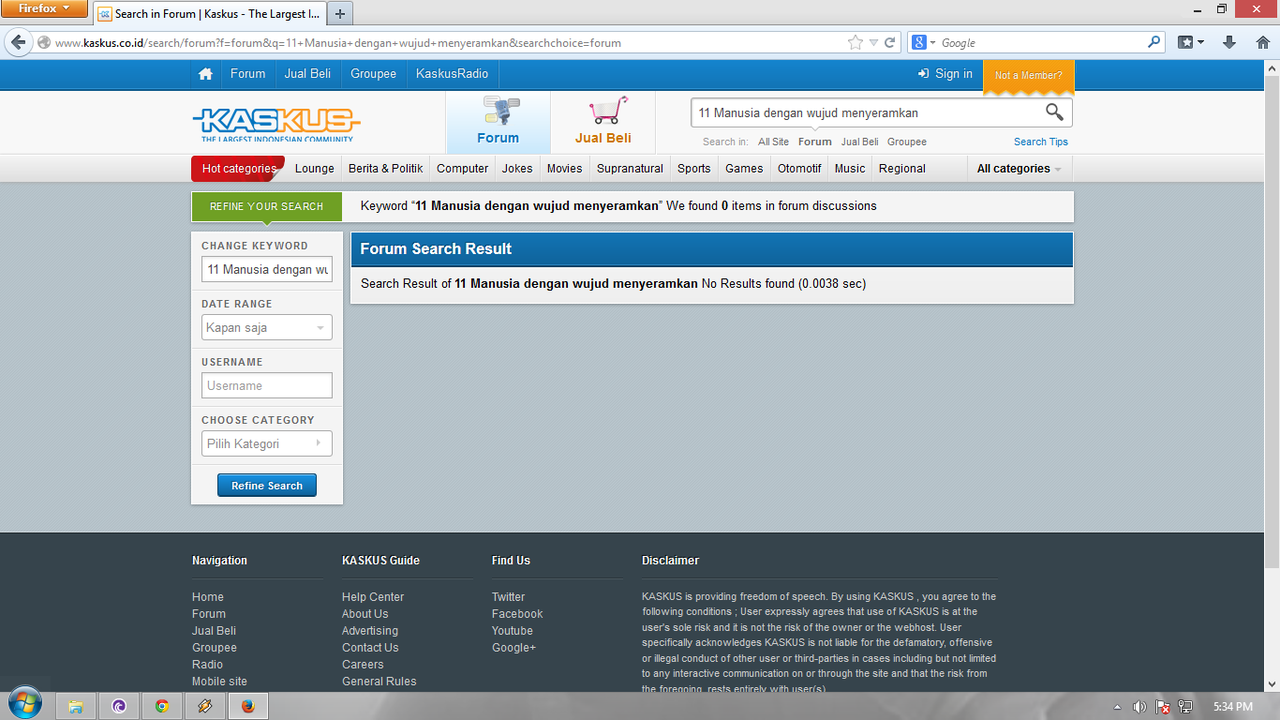
Task: Select the Search in Forum browser tab
Action: (x=210, y=14)
